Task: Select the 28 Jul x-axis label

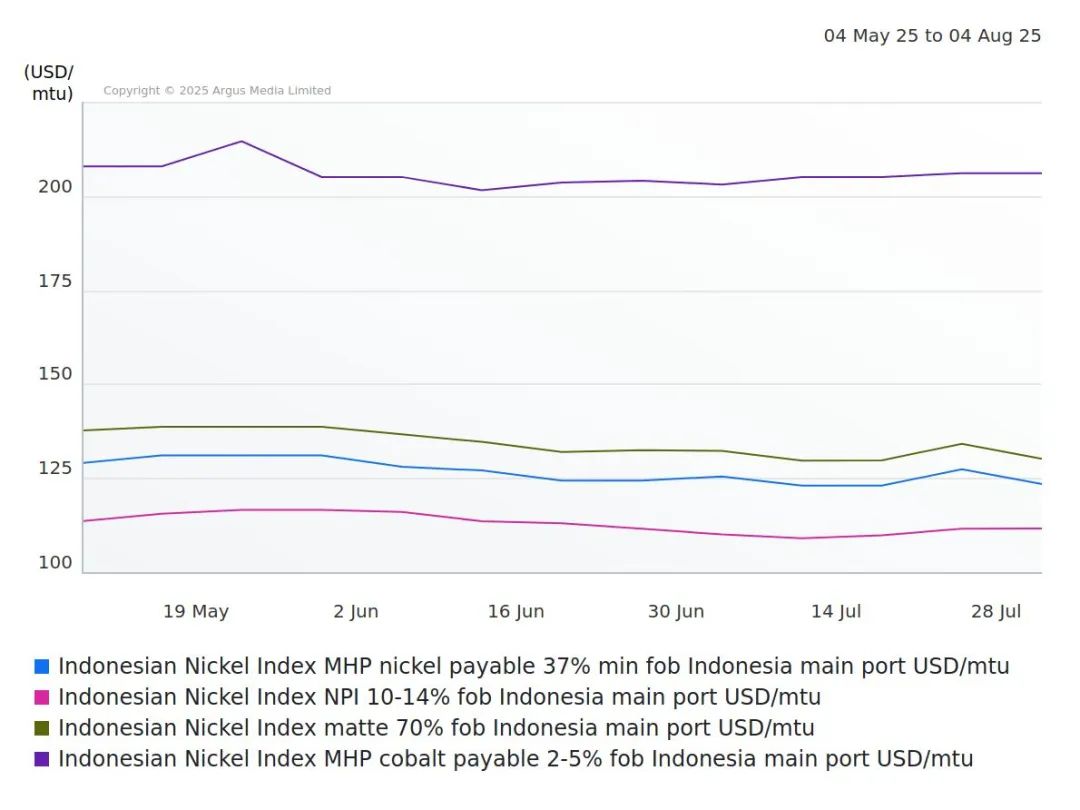Action: pos(996,612)
